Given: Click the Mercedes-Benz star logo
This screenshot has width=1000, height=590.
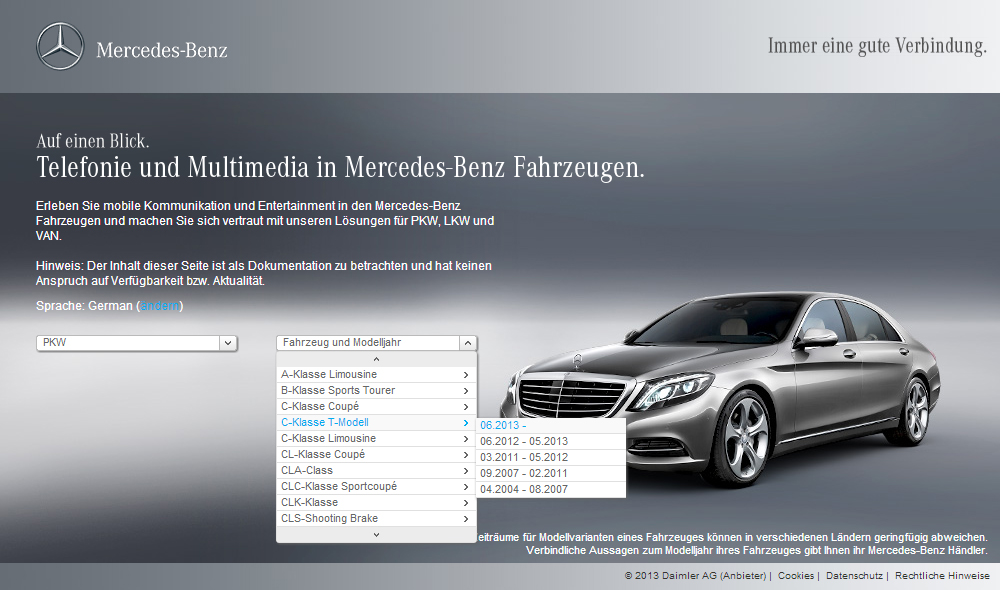Looking at the screenshot, I should point(60,47).
